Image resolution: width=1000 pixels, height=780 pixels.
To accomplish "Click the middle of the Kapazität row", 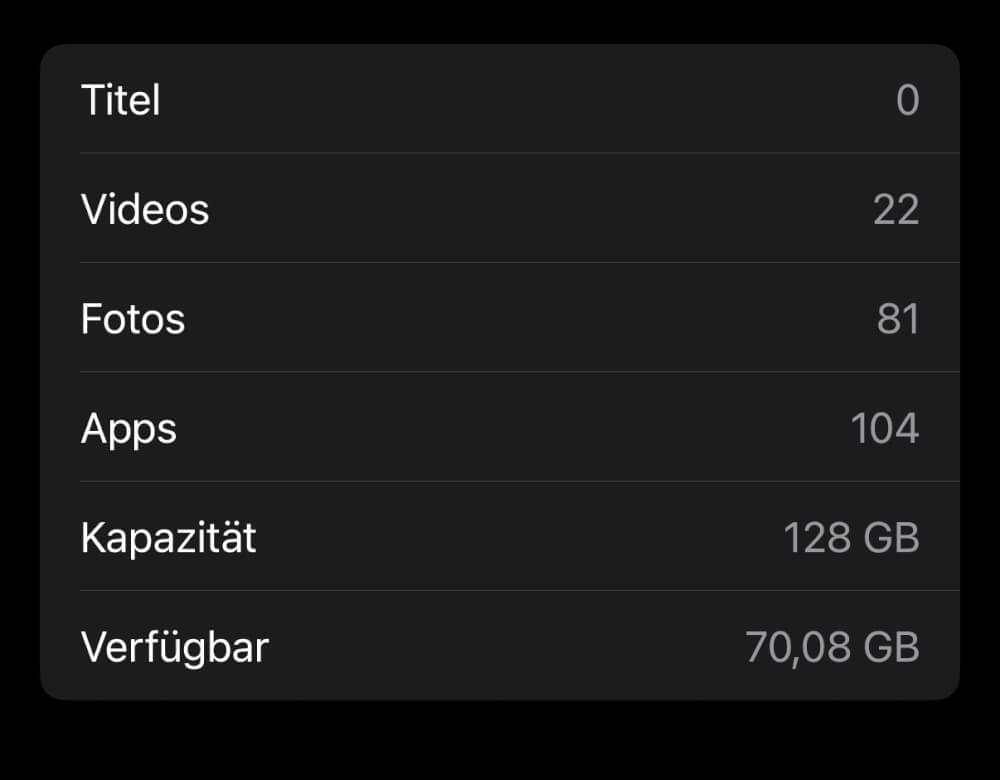I will click(500, 536).
